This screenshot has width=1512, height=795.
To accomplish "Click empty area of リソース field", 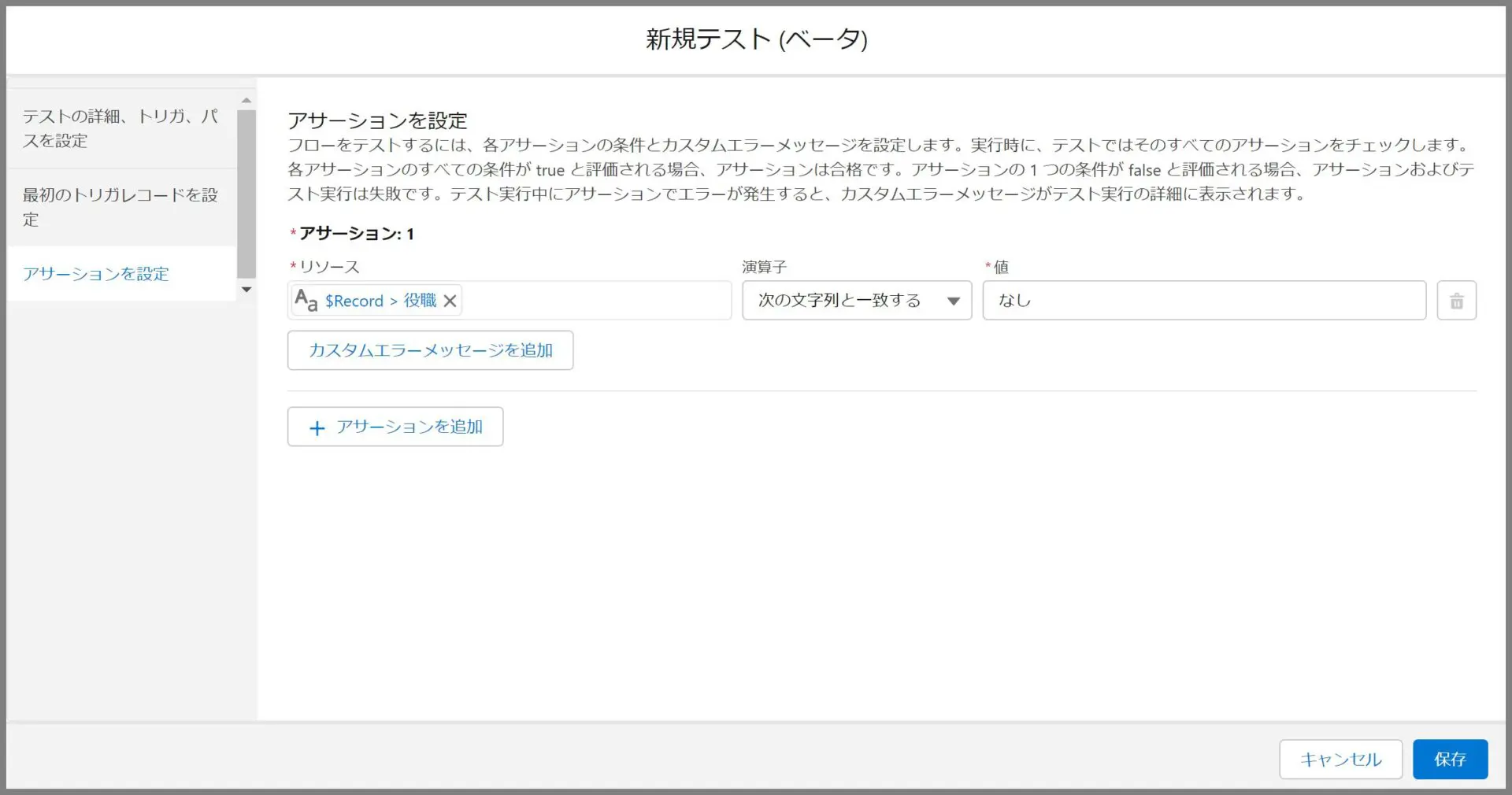I will pos(595,301).
